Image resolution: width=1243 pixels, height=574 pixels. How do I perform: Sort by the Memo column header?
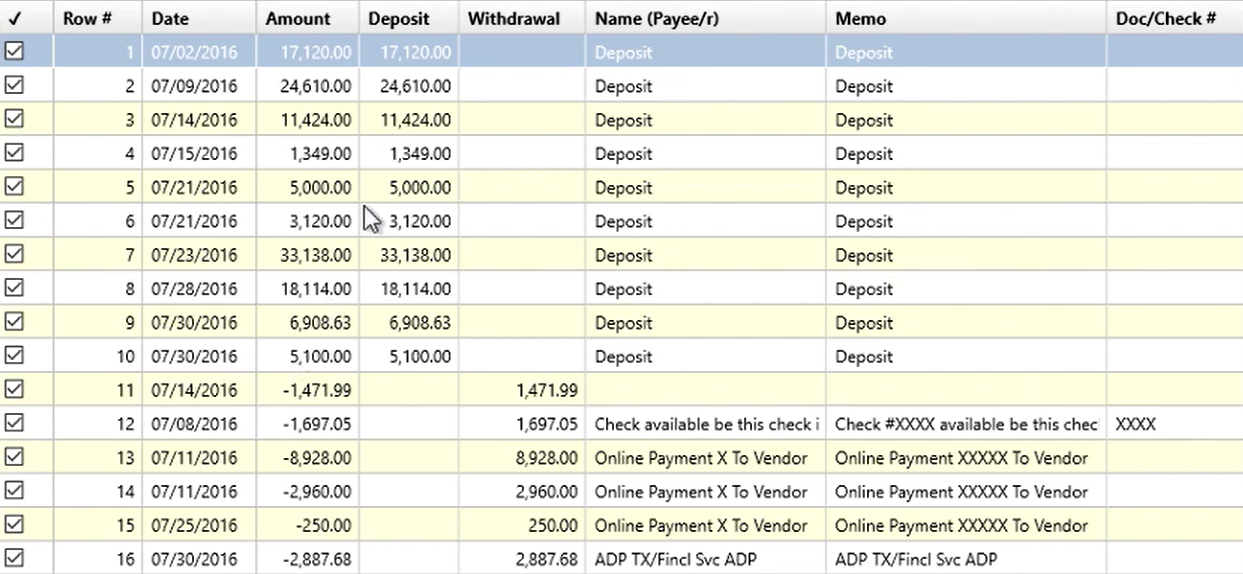pyautogui.click(x=966, y=18)
